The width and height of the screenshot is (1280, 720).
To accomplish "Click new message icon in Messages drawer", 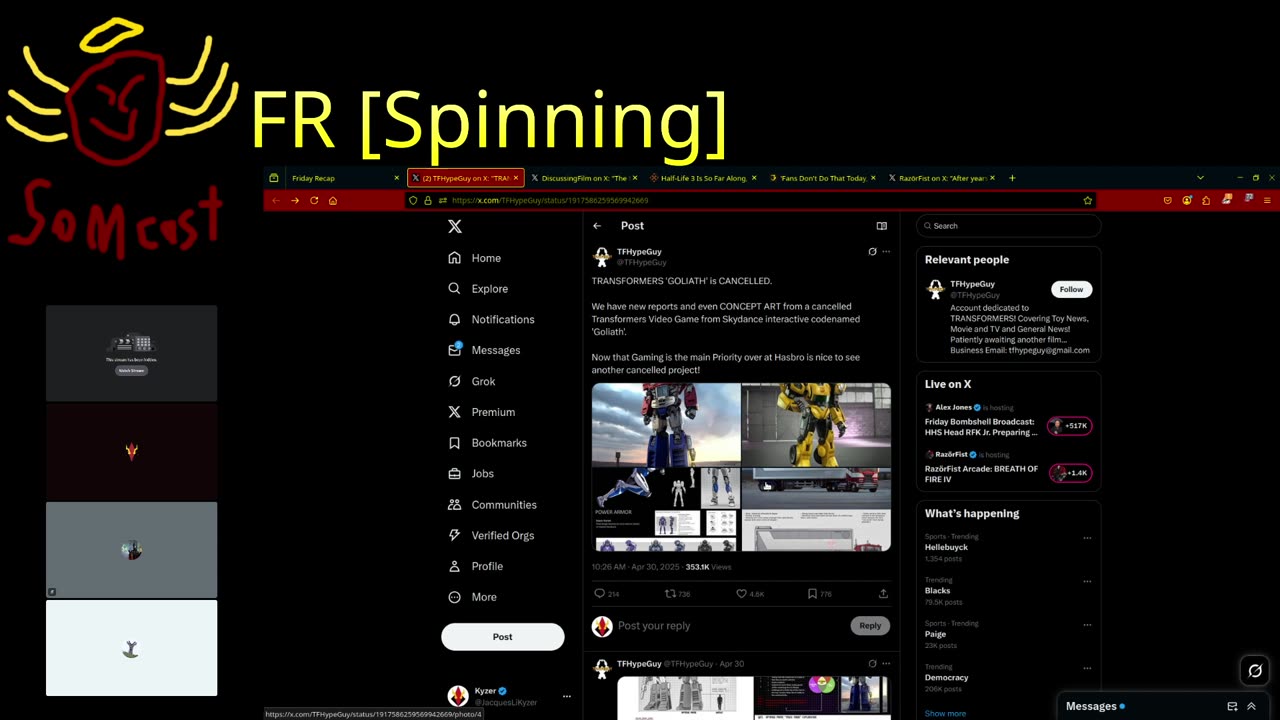I will pyautogui.click(x=1232, y=706).
